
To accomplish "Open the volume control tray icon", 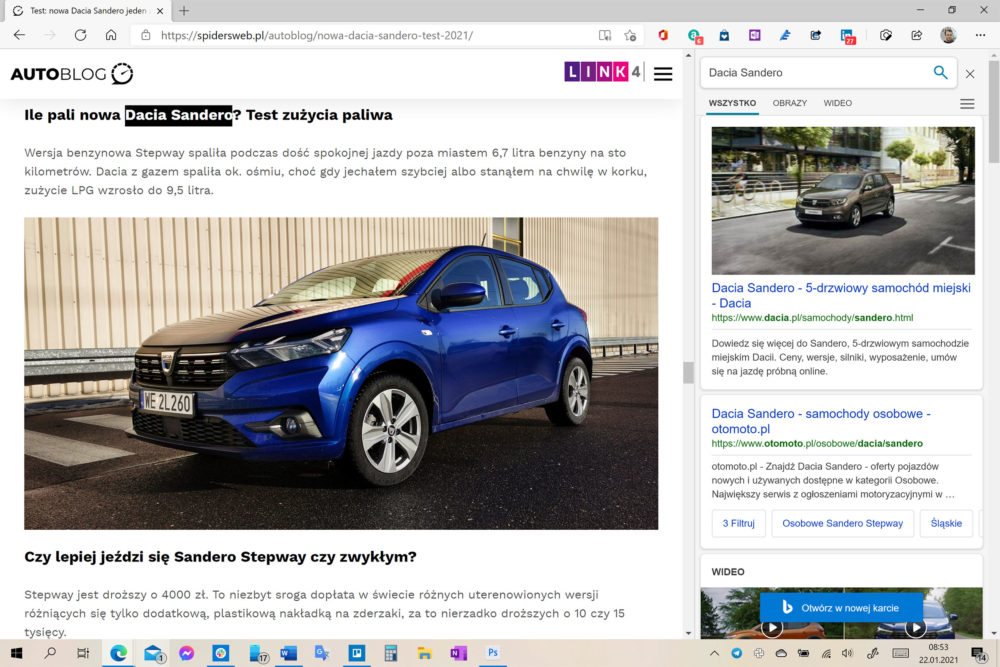I will click(847, 653).
